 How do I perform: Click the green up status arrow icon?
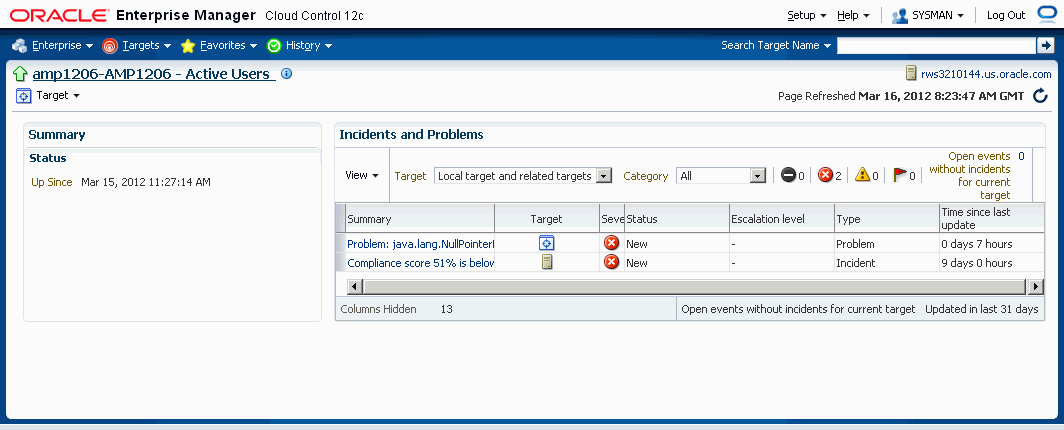[x=20, y=74]
